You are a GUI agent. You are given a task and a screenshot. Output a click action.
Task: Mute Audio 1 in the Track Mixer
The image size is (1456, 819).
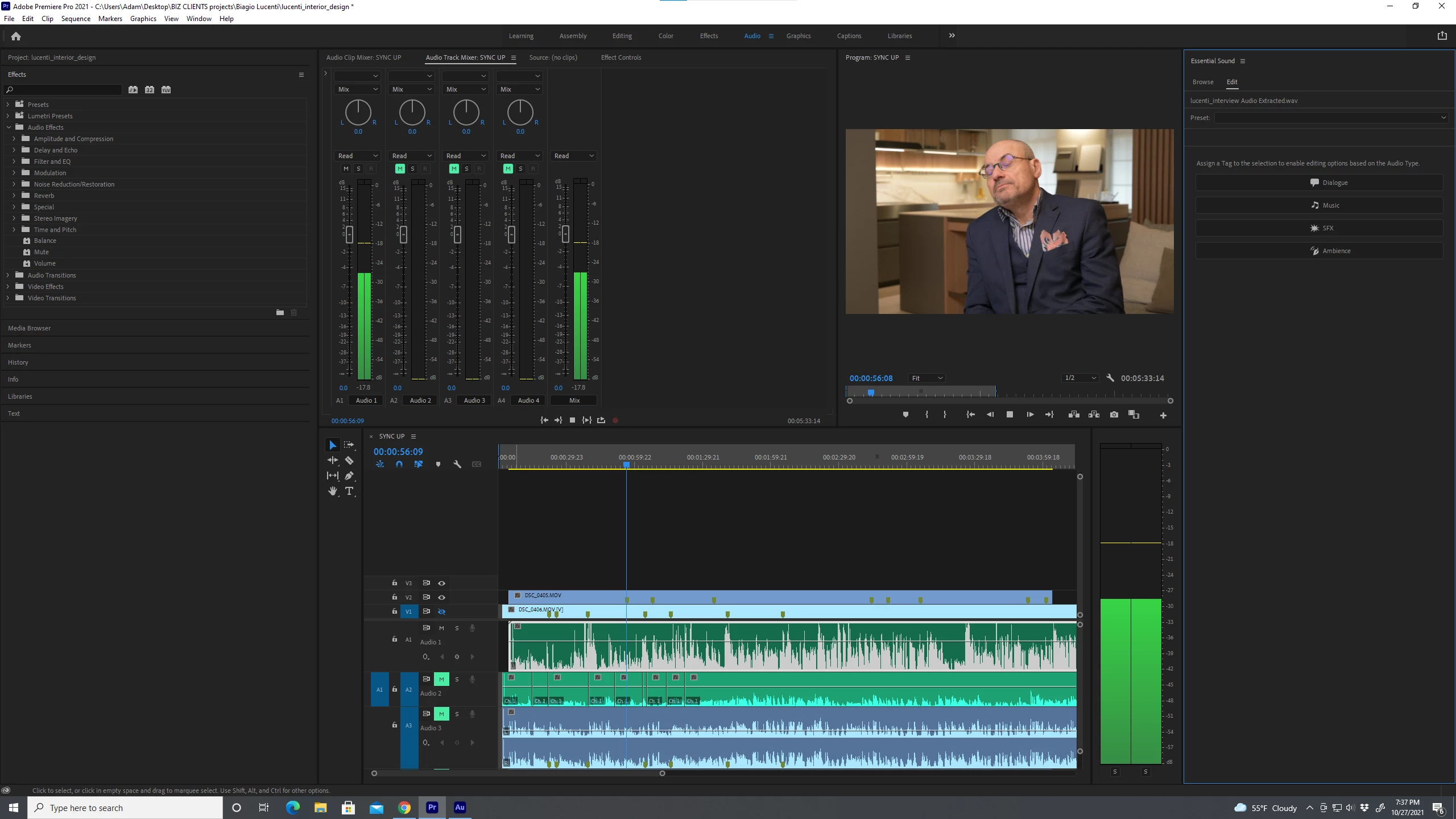[346, 168]
